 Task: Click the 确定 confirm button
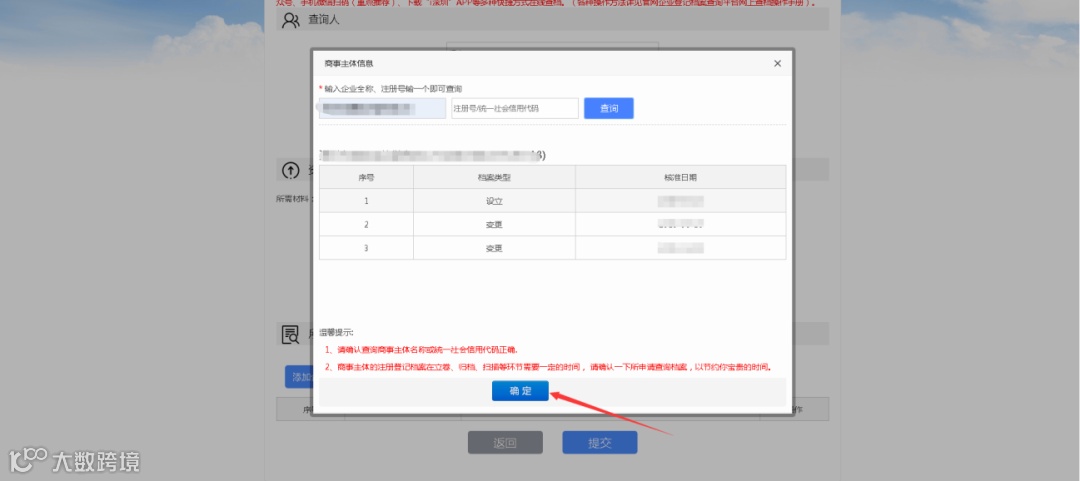click(x=520, y=391)
